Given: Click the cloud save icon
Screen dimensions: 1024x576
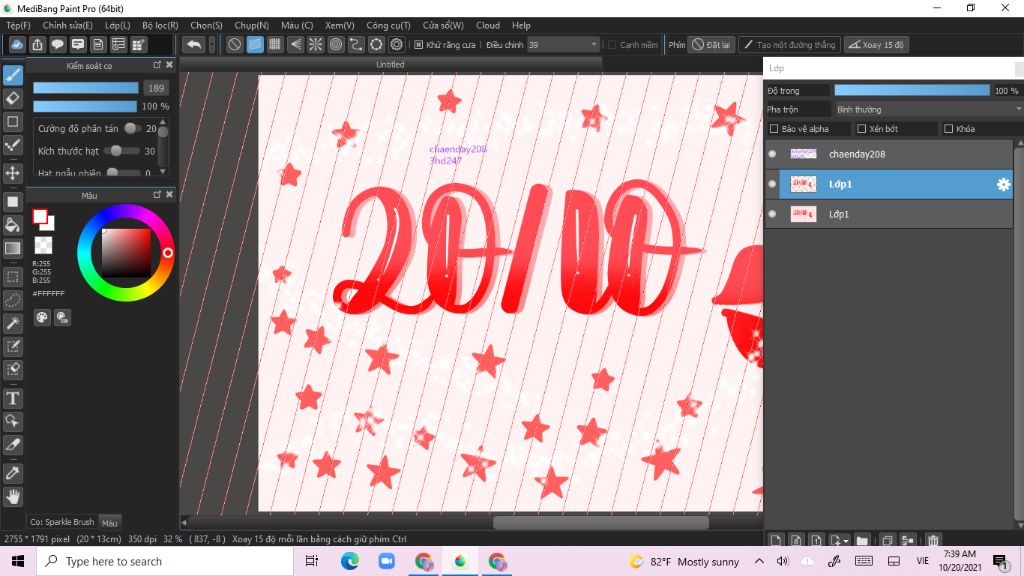Looking at the screenshot, I should tap(17, 44).
